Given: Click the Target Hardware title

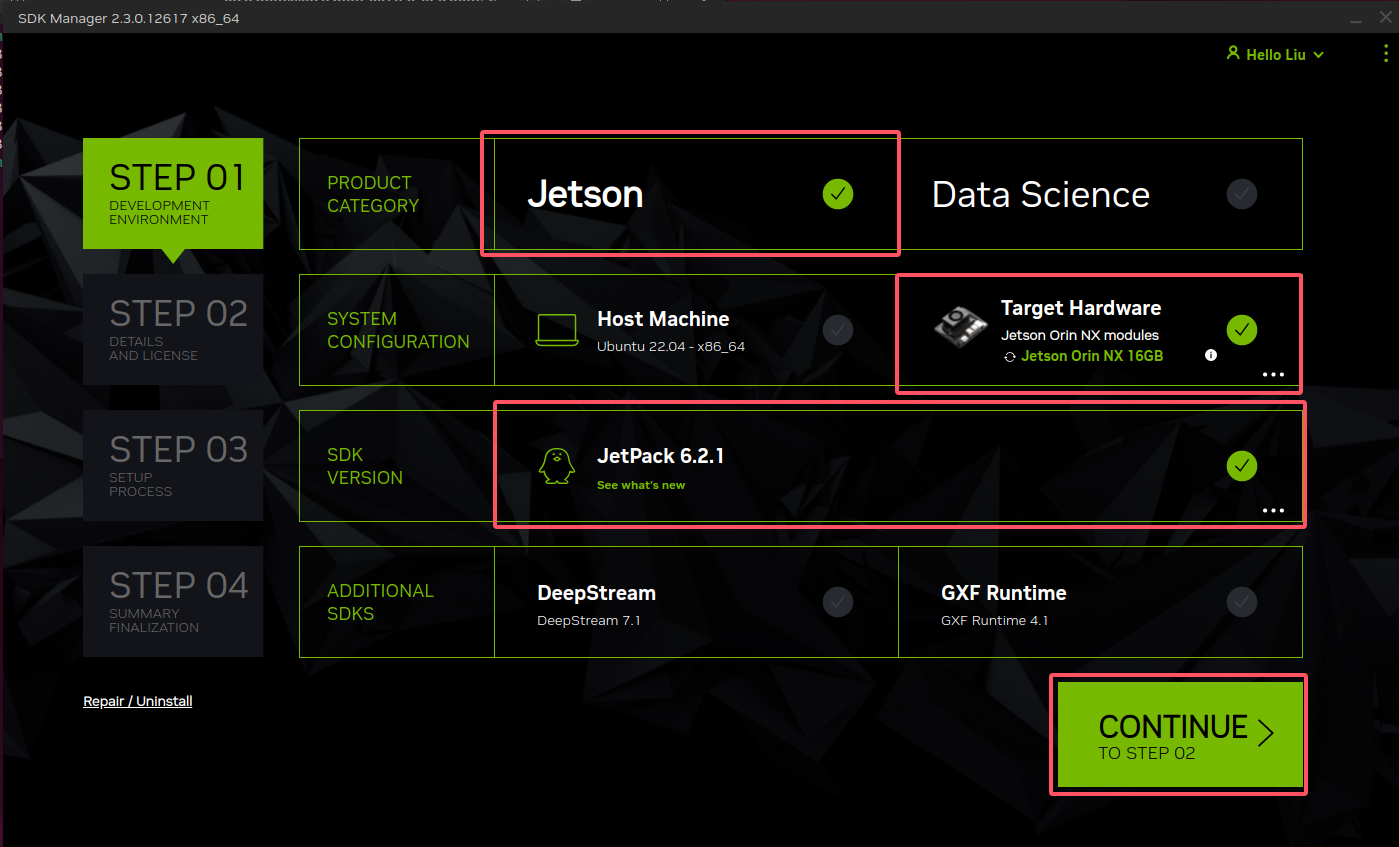Looking at the screenshot, I should tap(1081, 308).
